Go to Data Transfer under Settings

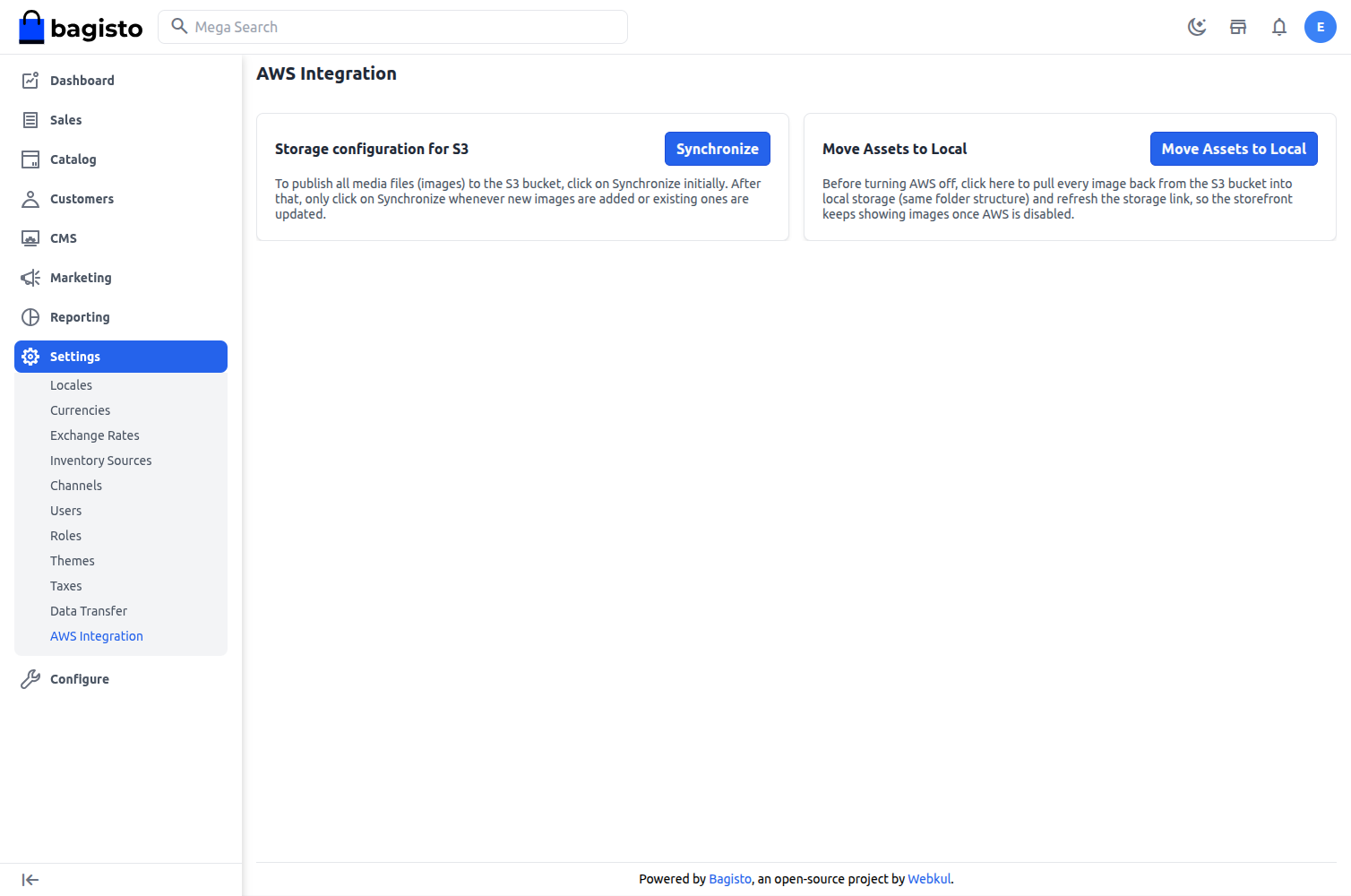click(x=89, y=611)
